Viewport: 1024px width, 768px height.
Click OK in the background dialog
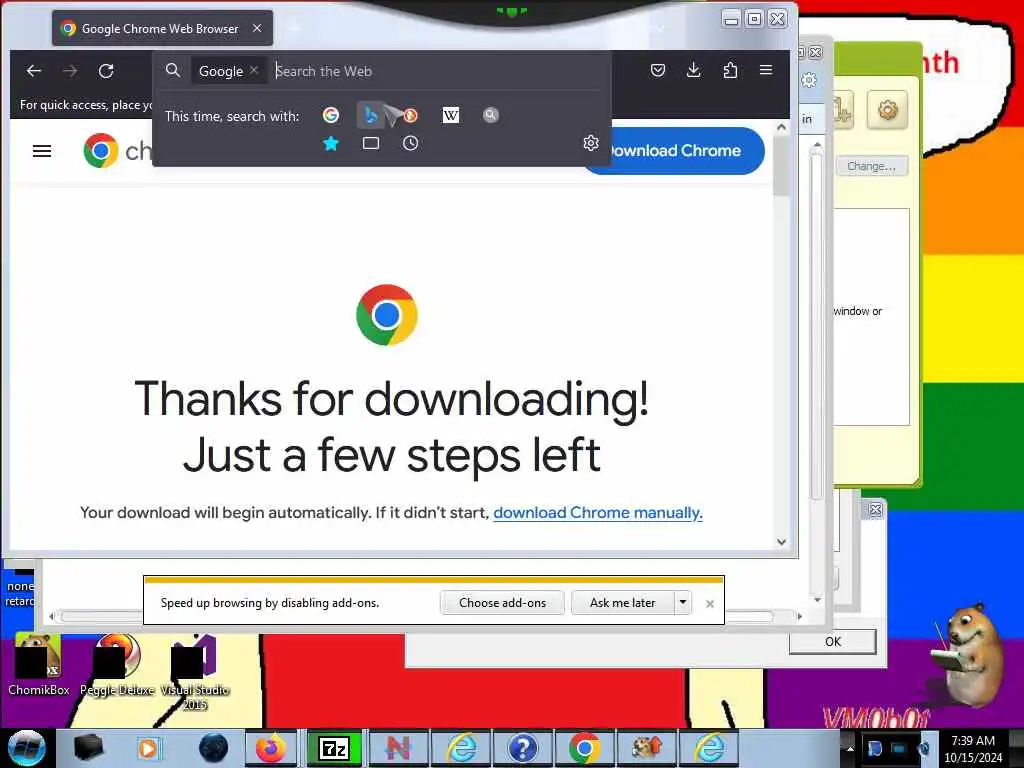coord(833,641)
